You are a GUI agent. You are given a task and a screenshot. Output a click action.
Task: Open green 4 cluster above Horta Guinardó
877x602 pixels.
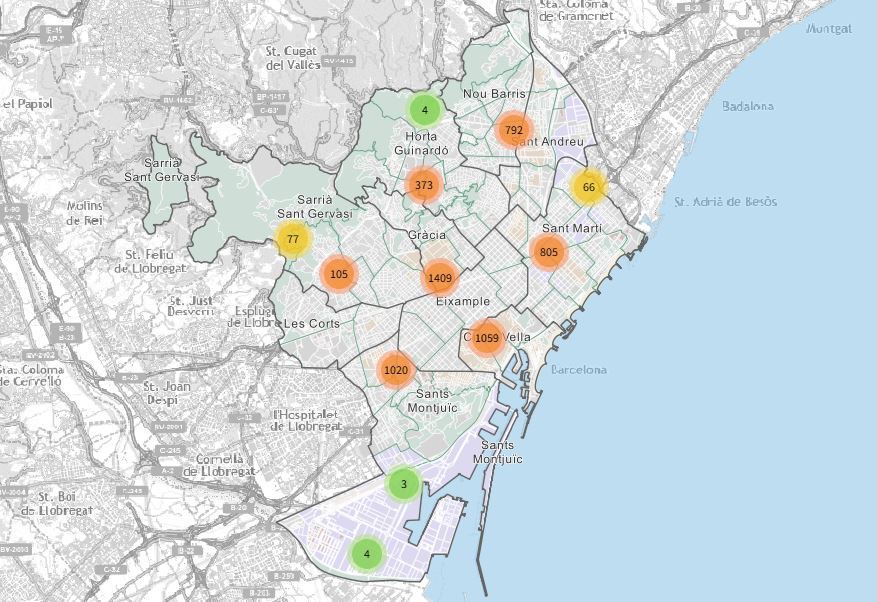[x=425, y=110]
